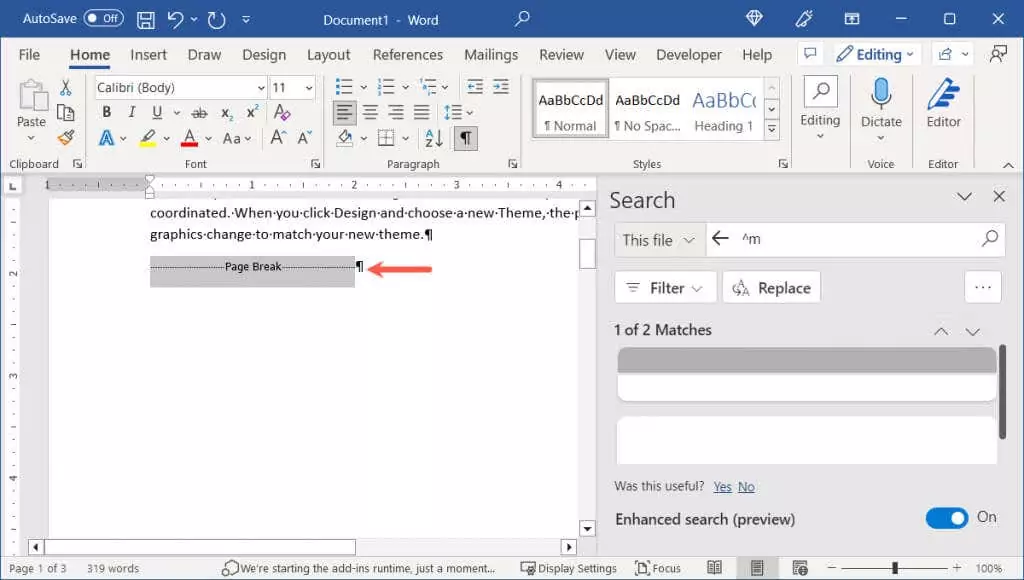Open the title bar search magnifier

(x=522, y=19)
